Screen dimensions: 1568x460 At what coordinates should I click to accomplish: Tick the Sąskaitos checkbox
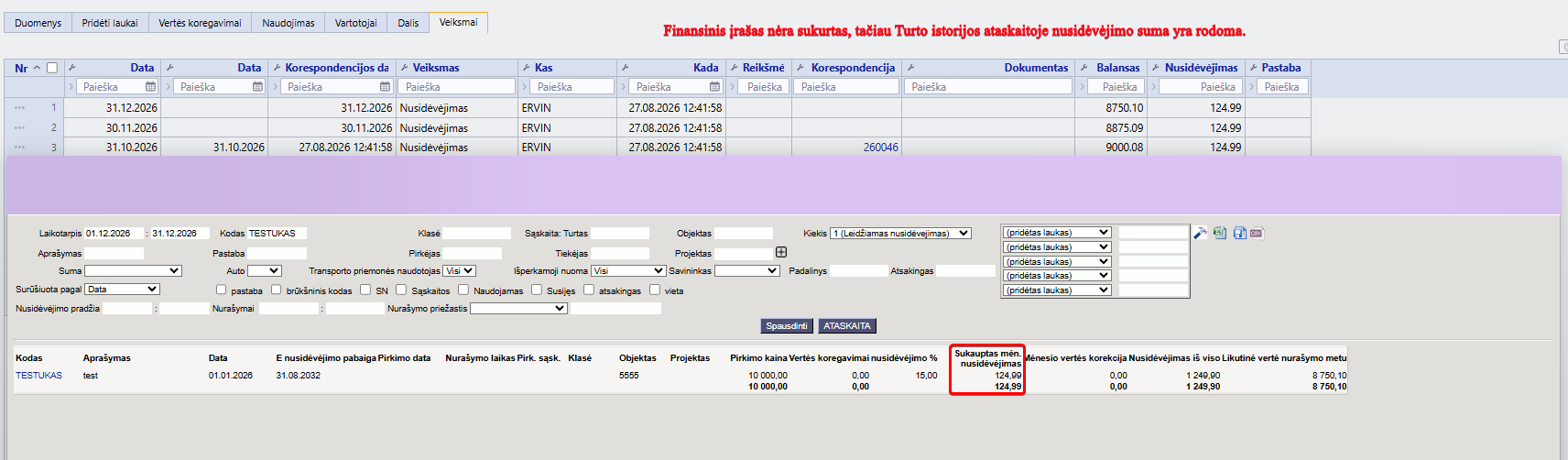click(x=401, y=290)
